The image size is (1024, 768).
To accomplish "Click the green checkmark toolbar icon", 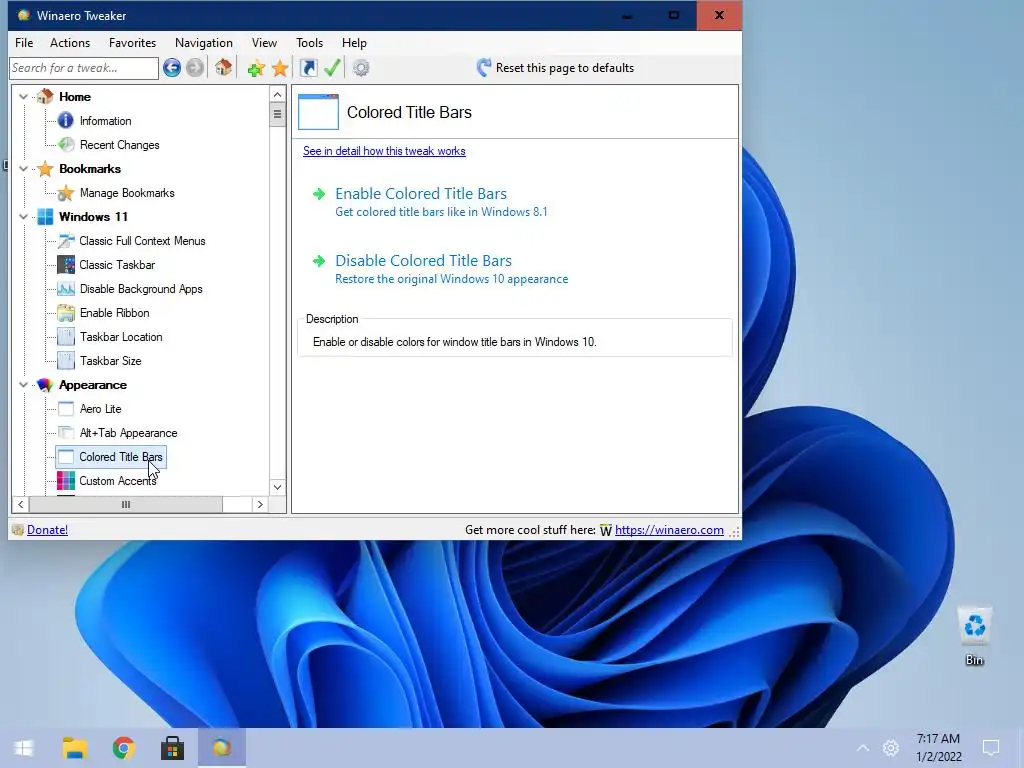I will point(332,68).
